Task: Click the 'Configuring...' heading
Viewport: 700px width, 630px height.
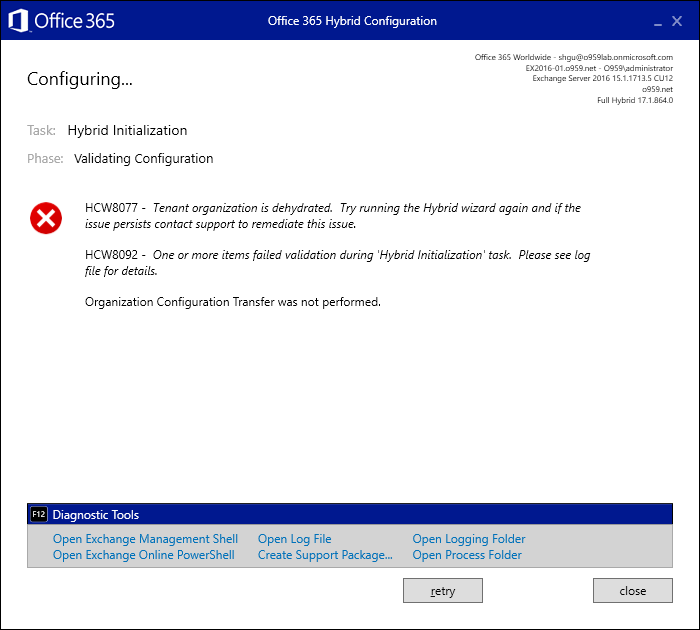Action: 80,79
